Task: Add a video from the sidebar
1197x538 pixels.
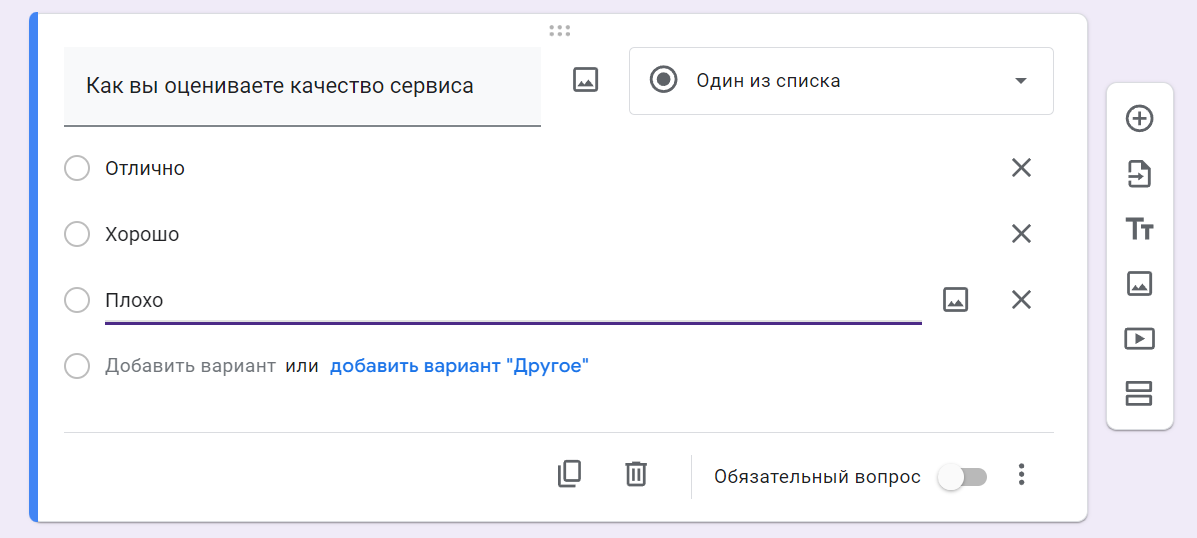Action: pos(1139,338)
